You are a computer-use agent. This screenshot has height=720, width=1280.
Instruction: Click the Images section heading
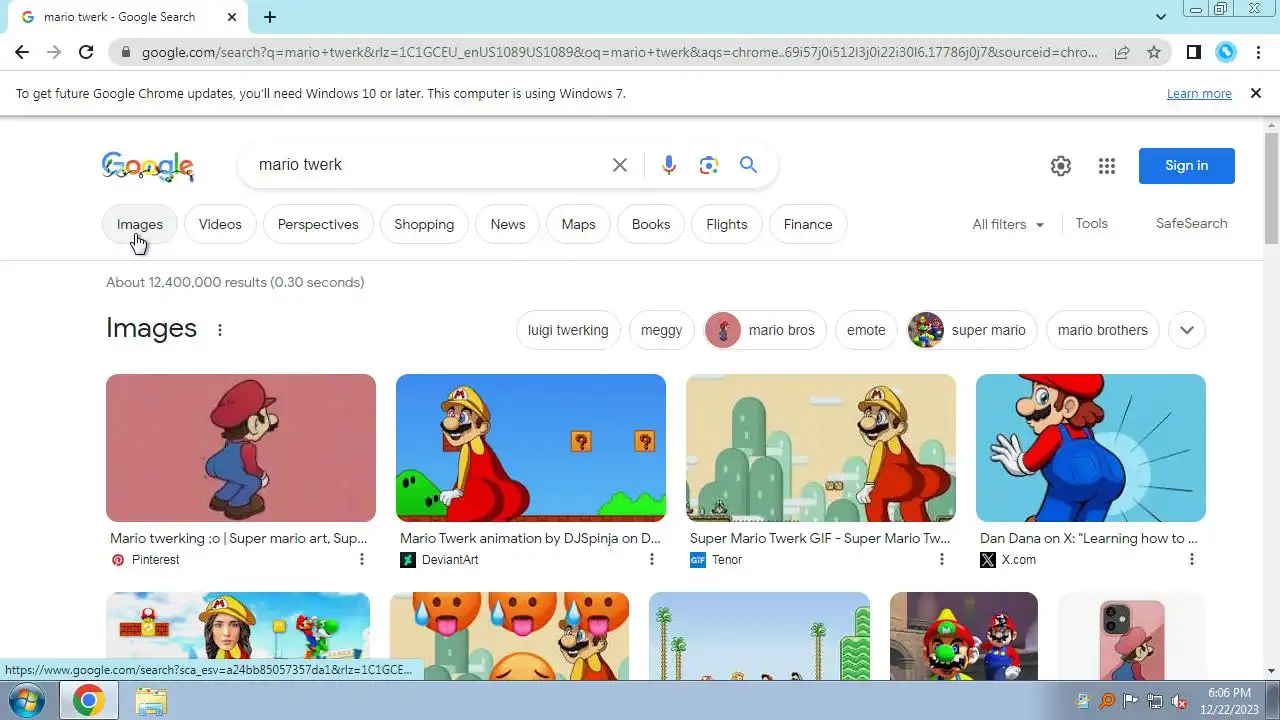[151, 328]
